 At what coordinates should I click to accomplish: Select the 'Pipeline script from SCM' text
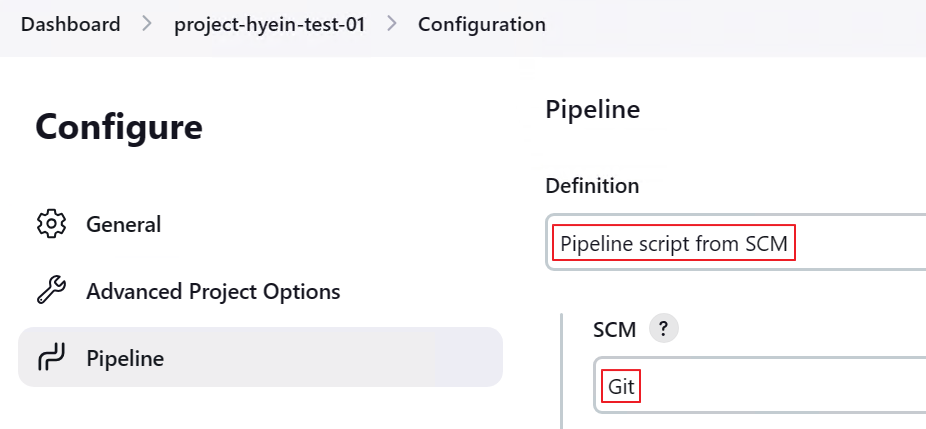pos(673,243)
